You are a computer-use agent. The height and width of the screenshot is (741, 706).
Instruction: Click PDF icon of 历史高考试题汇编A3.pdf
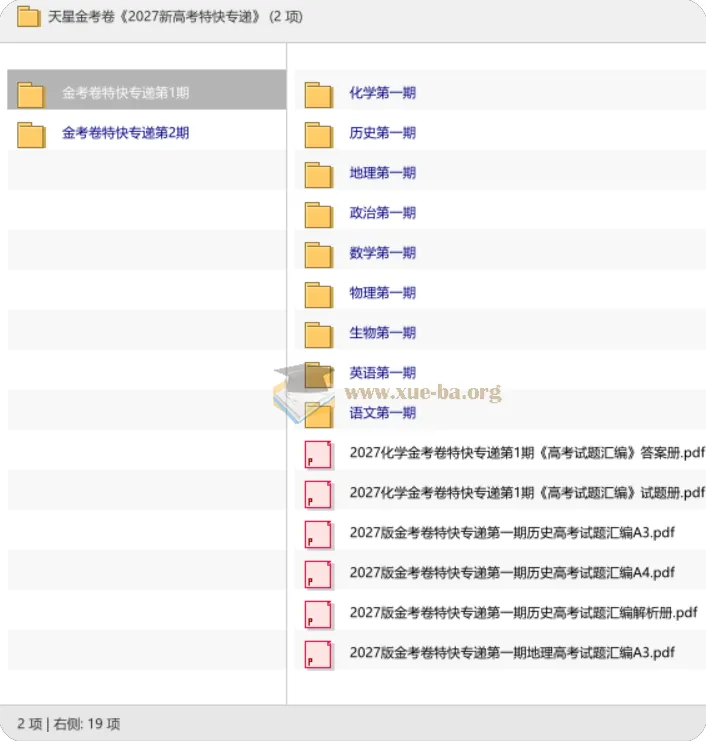(318, 534)
